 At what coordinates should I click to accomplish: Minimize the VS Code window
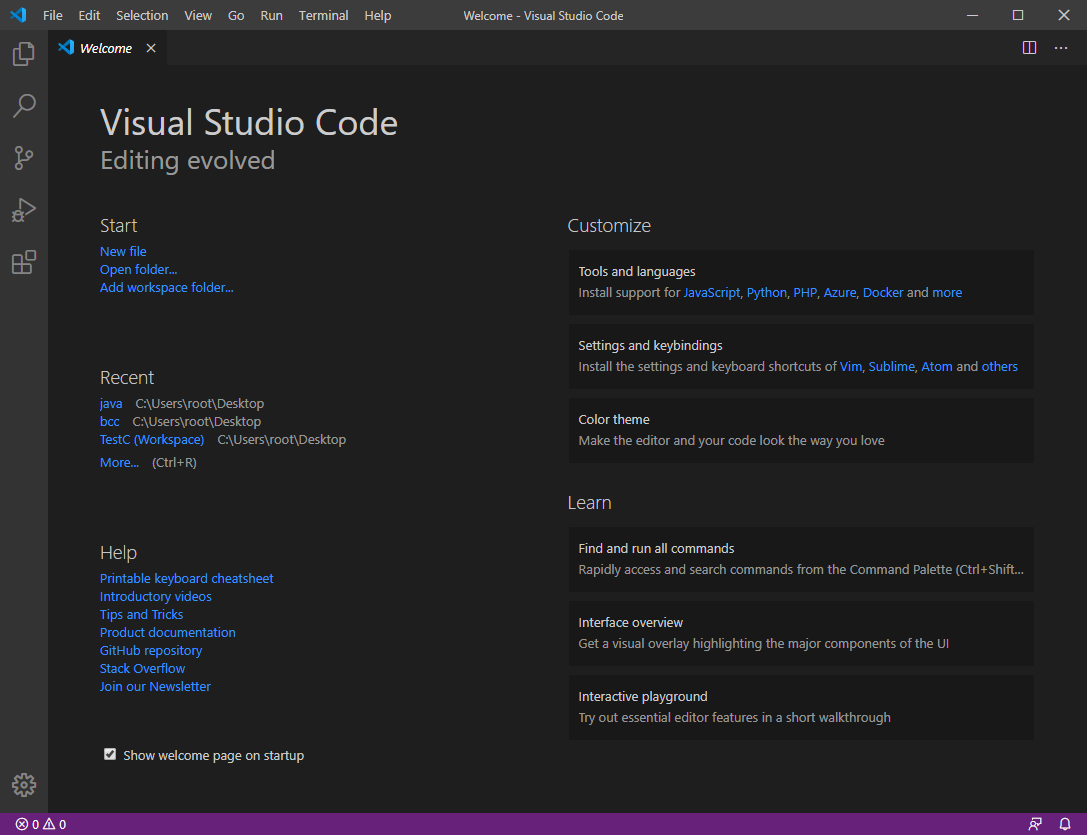click(x=973, y=15)
